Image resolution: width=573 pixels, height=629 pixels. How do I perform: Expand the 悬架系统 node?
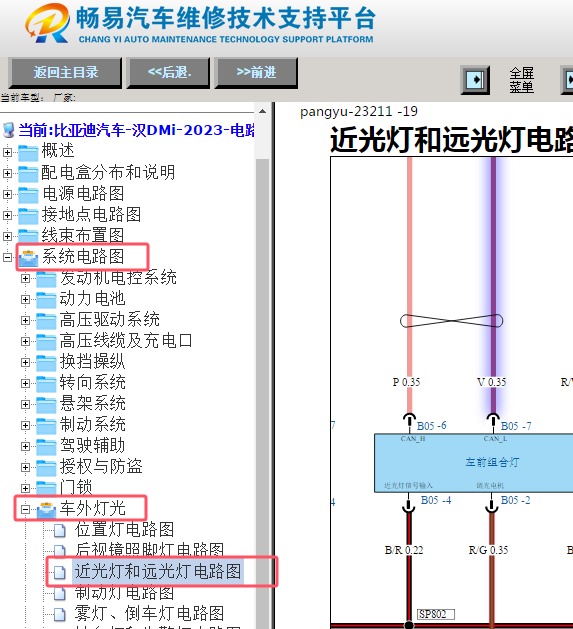pyautogui.click(x=25, y=404)
